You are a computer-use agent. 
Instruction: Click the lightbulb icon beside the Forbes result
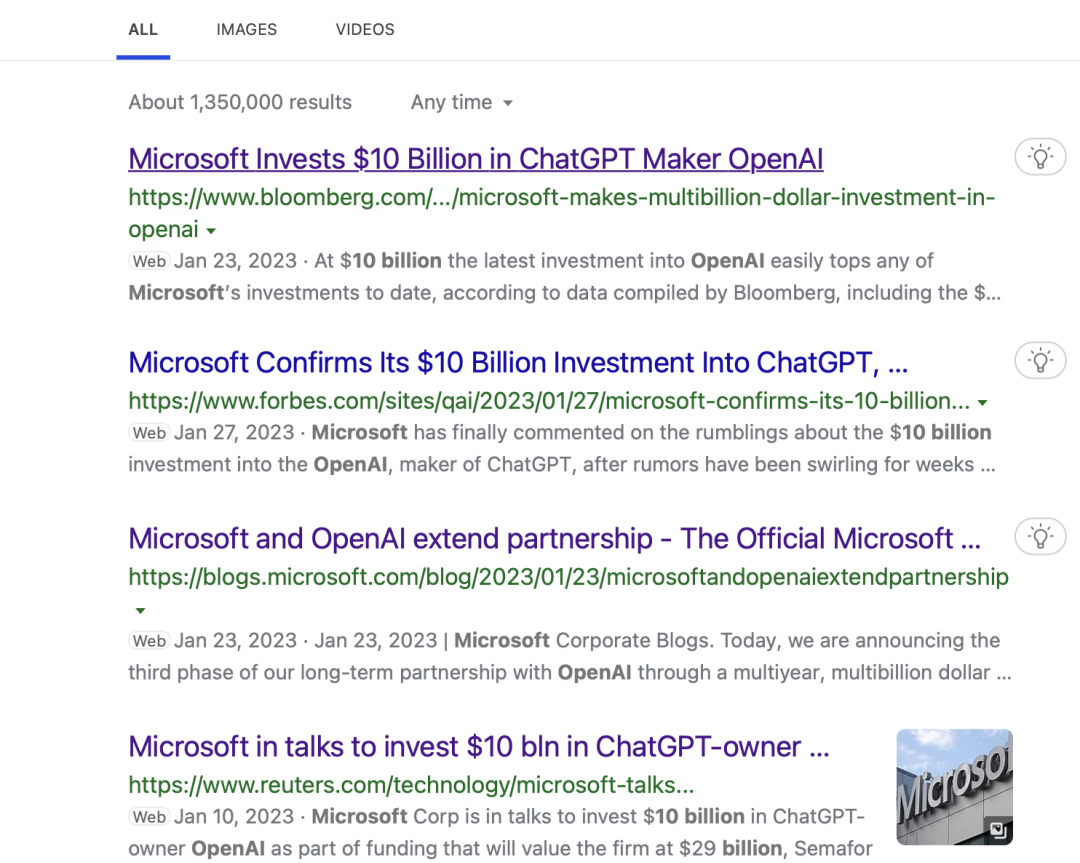1040,361
